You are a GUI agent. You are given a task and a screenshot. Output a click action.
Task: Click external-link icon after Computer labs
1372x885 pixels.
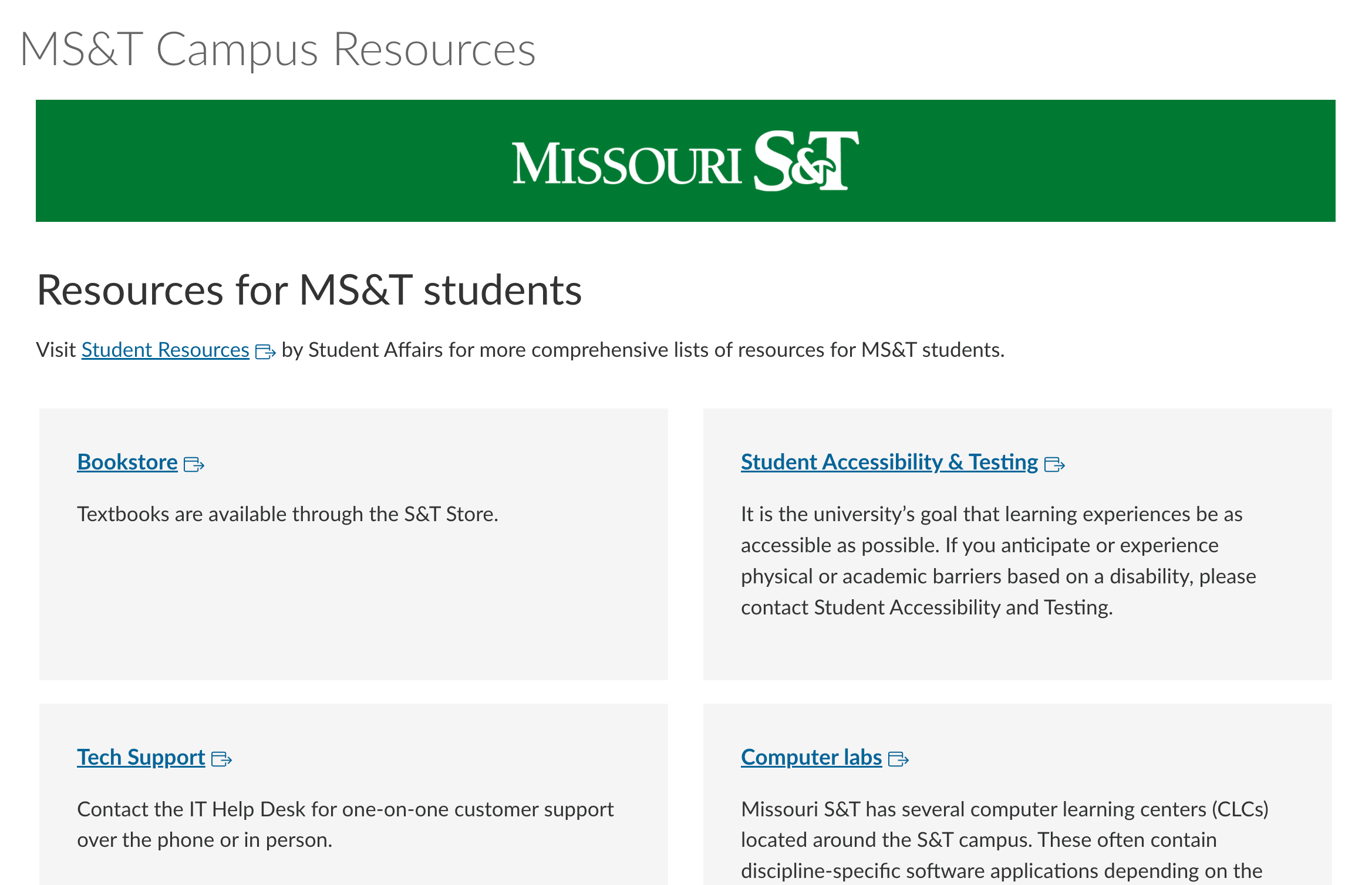tap(898, 759)
